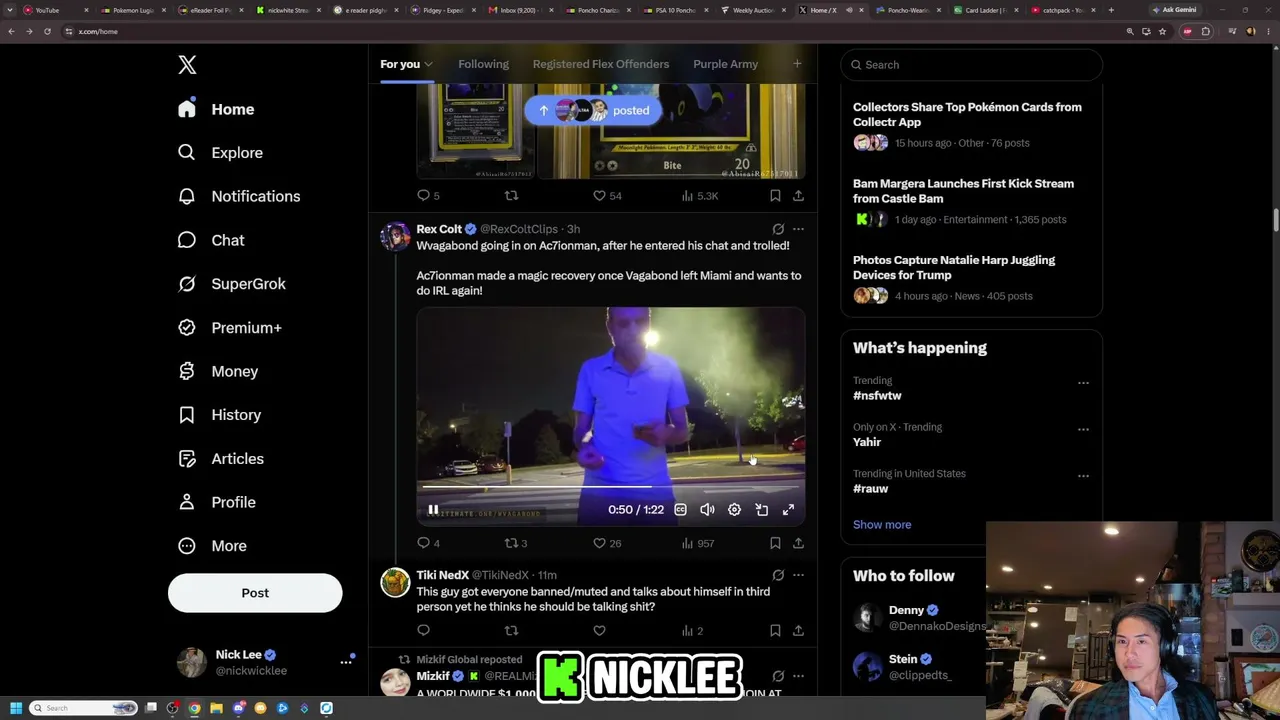Seek on the video progress bar
The height and width of the screenshot is (720, 1280).
(610, 487)
